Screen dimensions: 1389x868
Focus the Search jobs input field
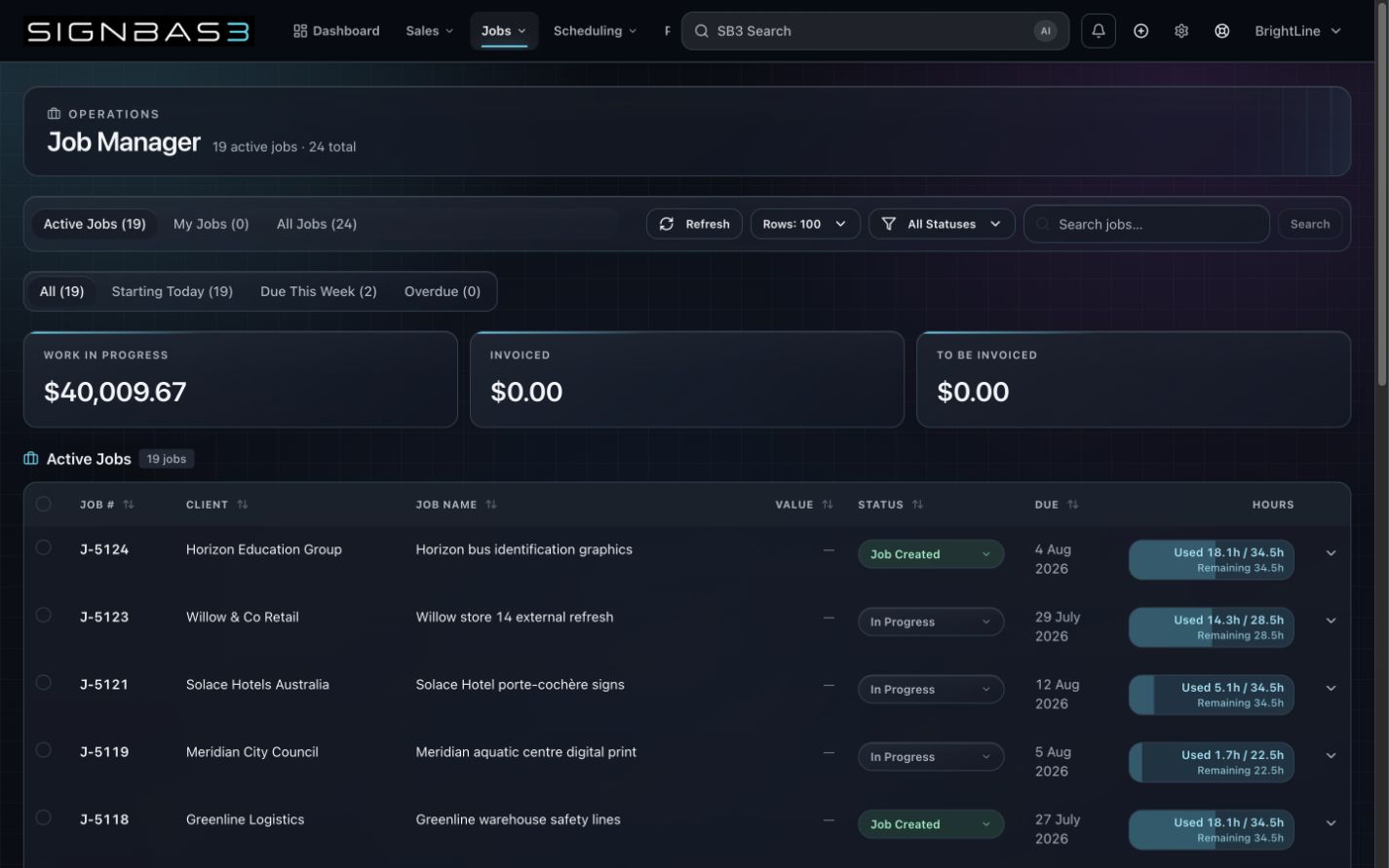pos(1146,224)
